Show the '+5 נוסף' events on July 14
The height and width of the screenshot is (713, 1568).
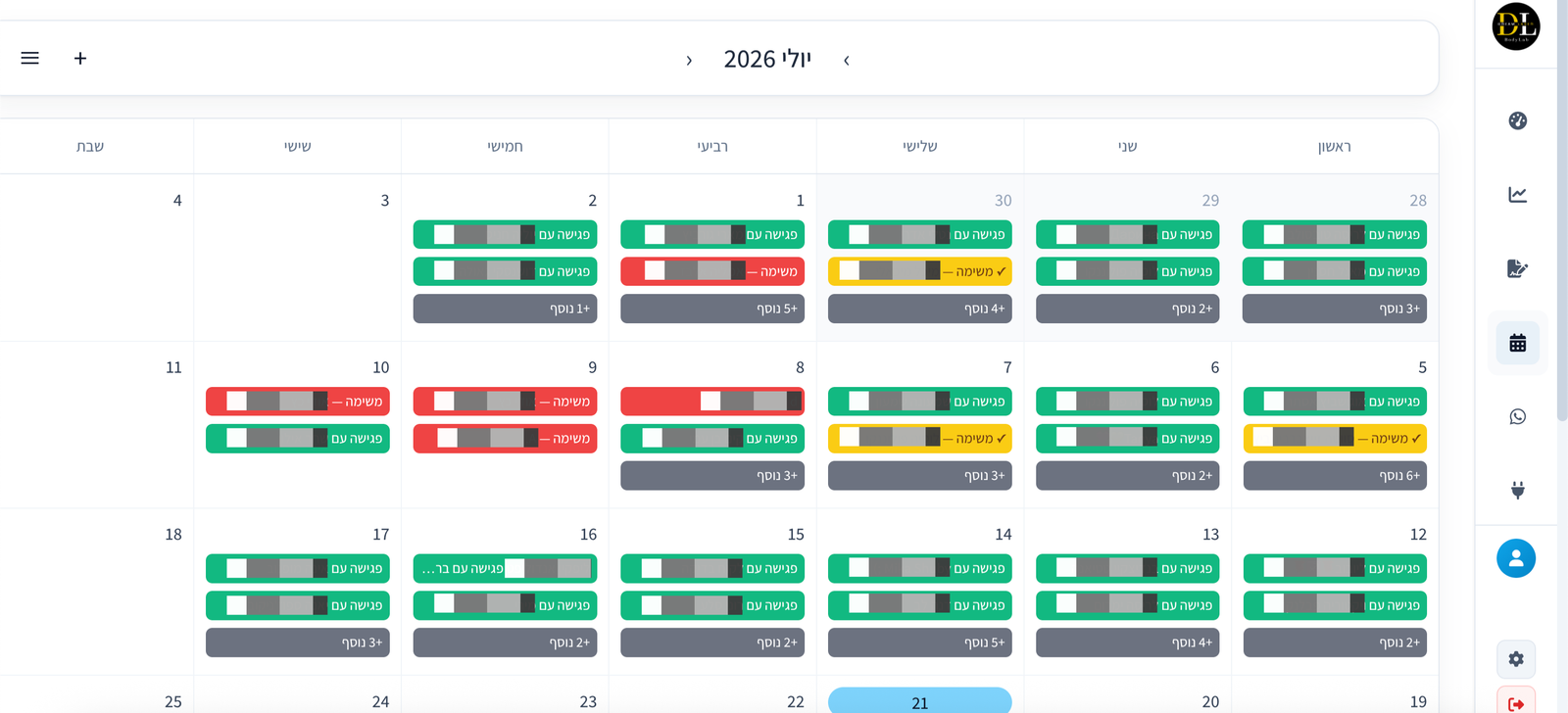[919, 642]
